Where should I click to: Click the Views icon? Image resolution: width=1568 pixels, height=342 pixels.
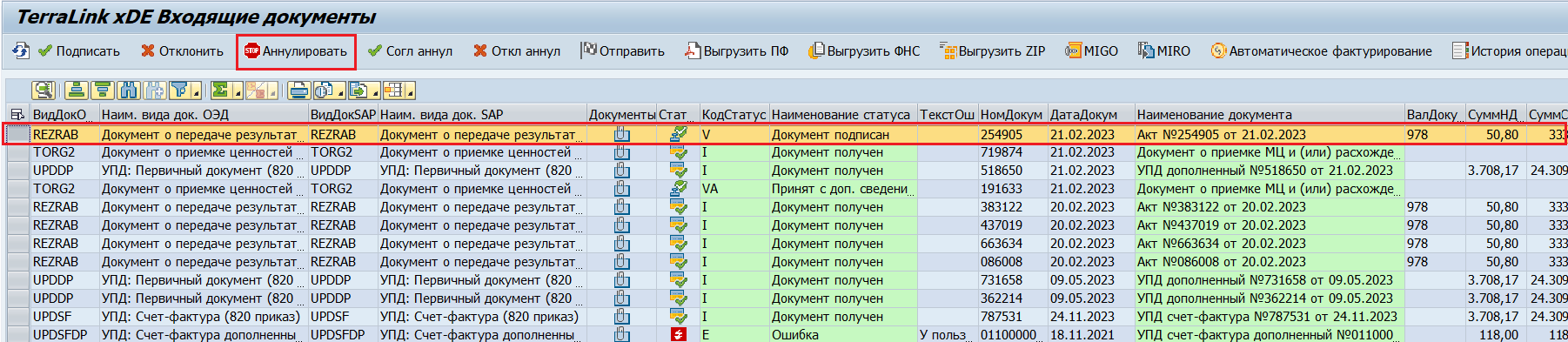324,90
